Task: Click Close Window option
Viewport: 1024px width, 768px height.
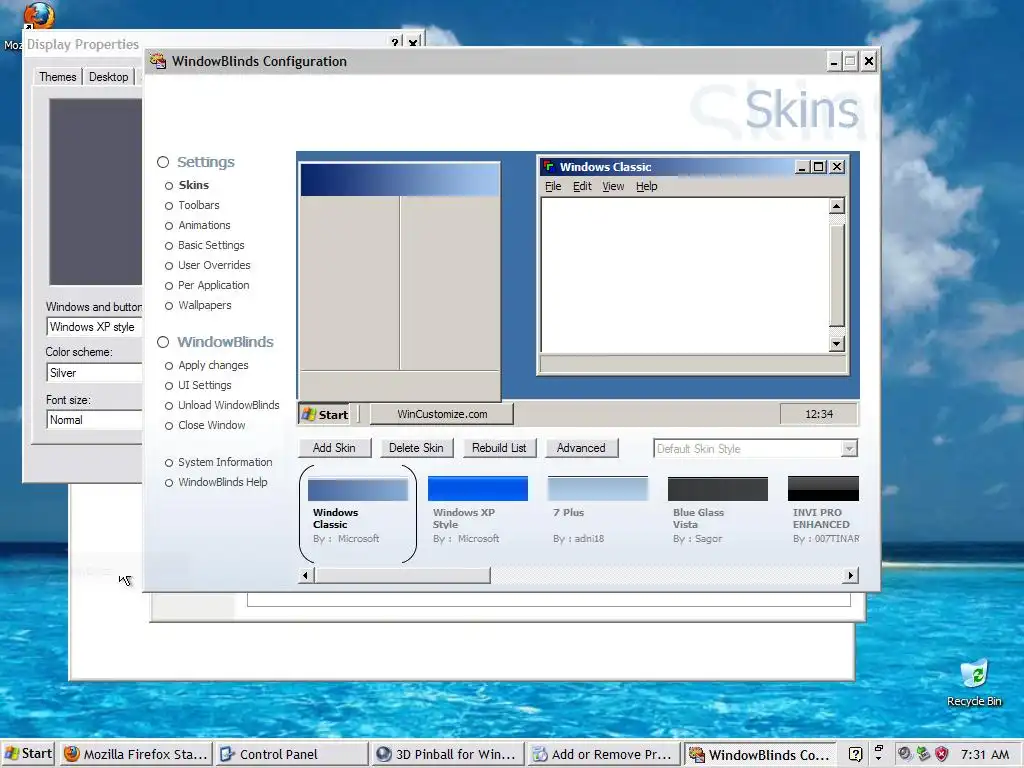Action: pos(212,425)
